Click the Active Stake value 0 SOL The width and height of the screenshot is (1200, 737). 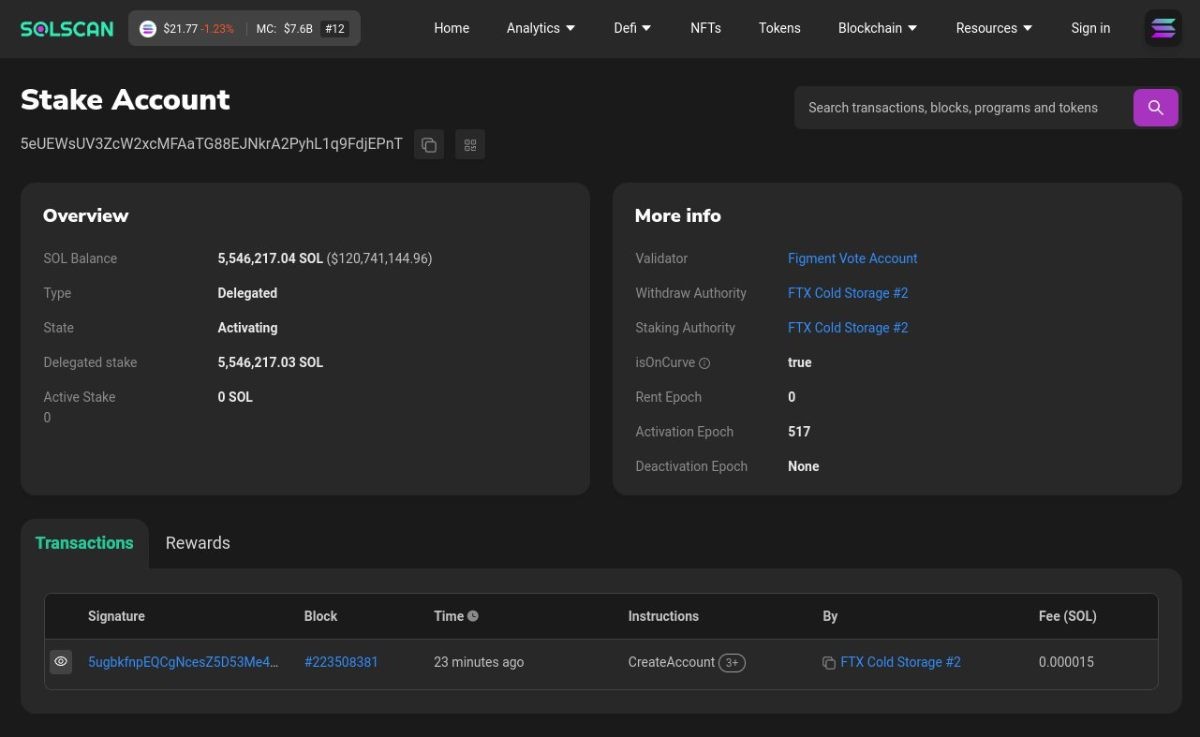click(235, 397)
